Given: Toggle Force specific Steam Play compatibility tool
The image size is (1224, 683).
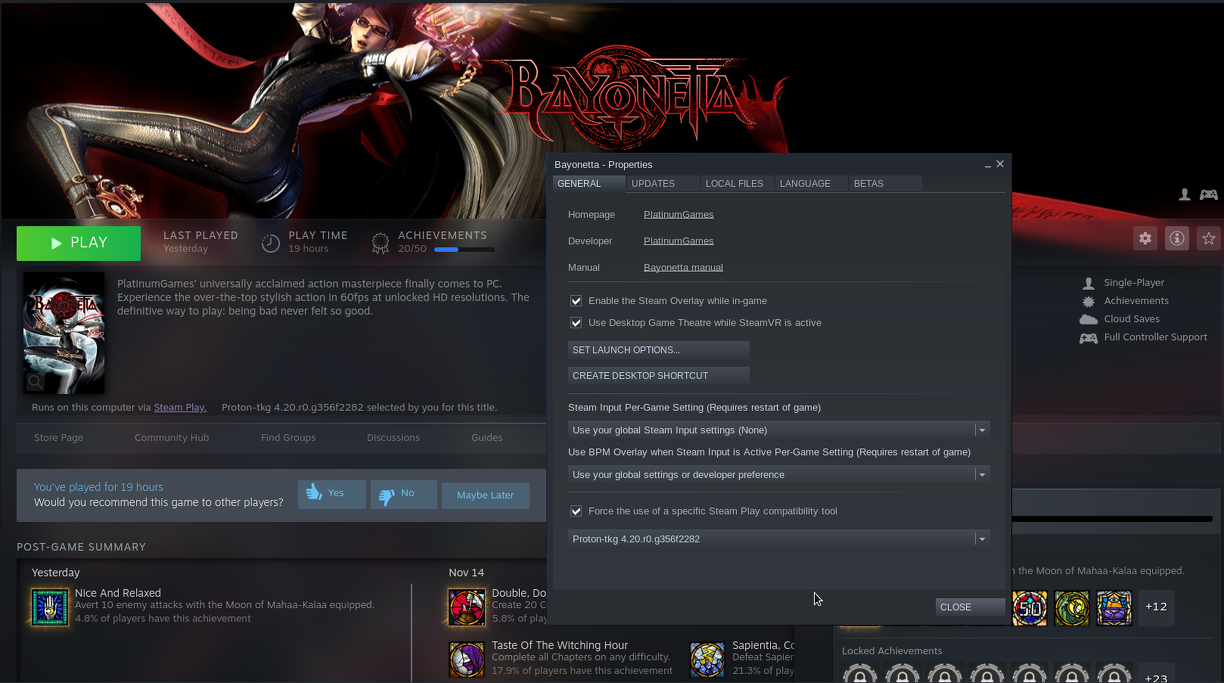Looking at the screenshot, I should (576, 511).
